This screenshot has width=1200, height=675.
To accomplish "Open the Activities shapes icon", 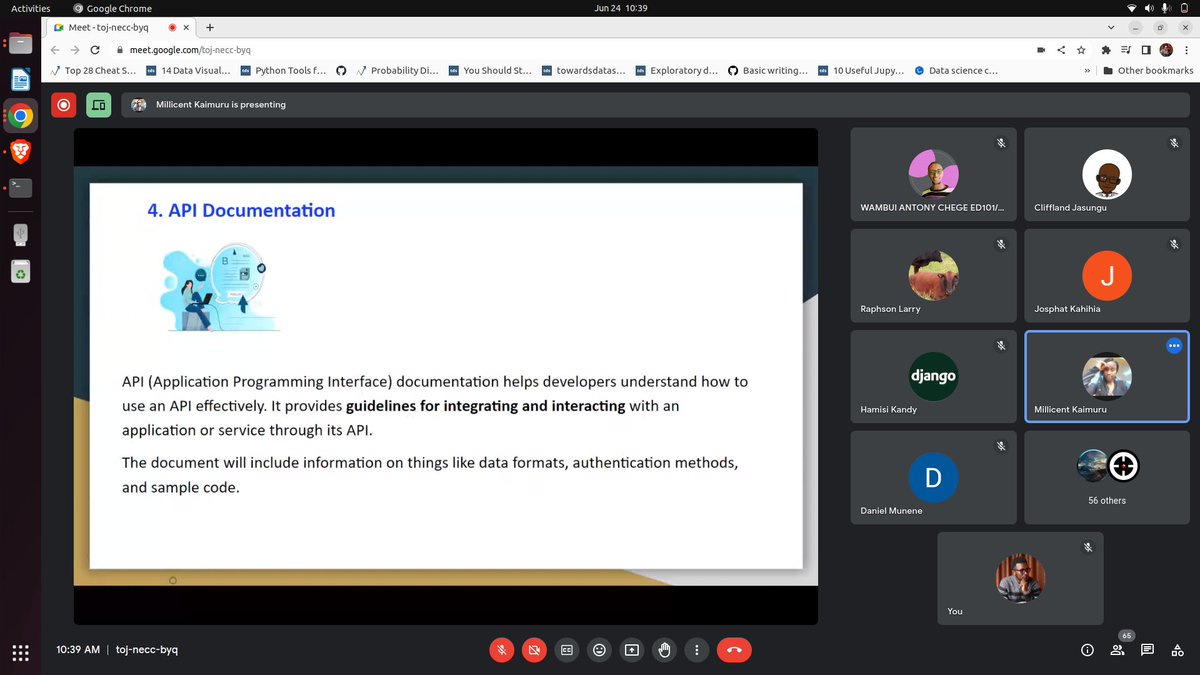I will pos(1177,650).
